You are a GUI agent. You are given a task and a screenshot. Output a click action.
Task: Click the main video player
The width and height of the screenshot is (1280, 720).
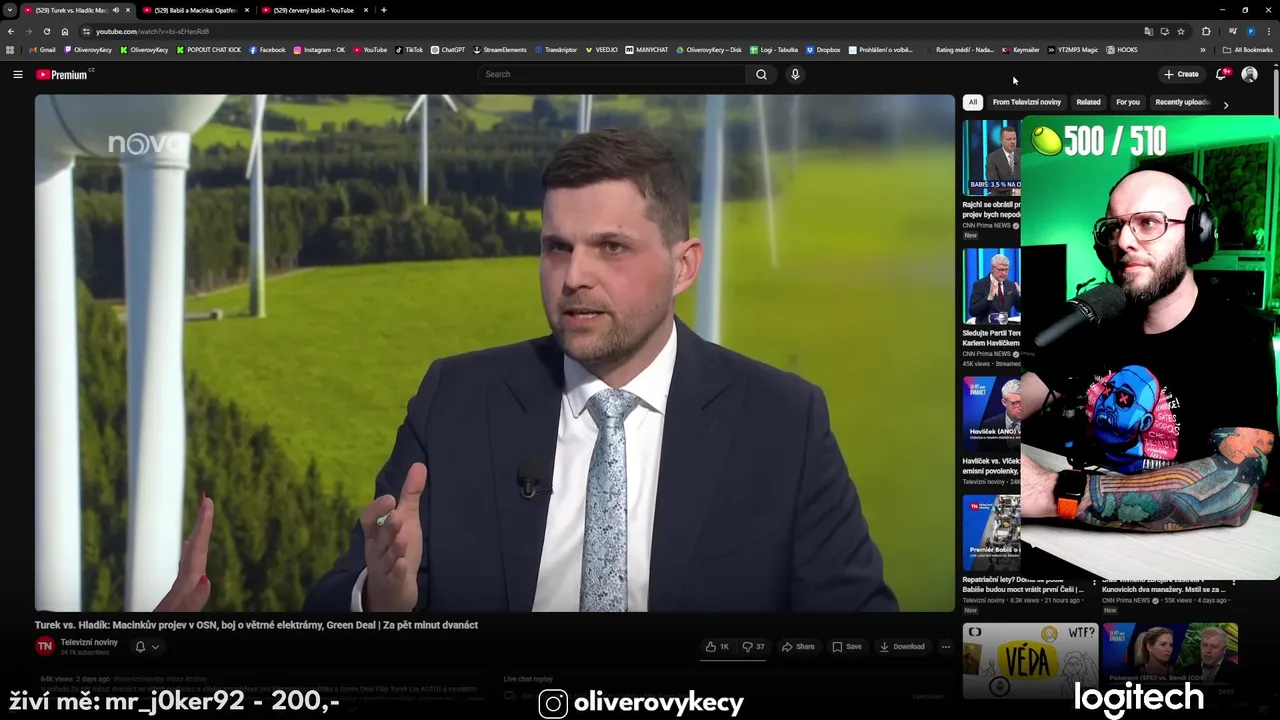click(x=495, y=353)
